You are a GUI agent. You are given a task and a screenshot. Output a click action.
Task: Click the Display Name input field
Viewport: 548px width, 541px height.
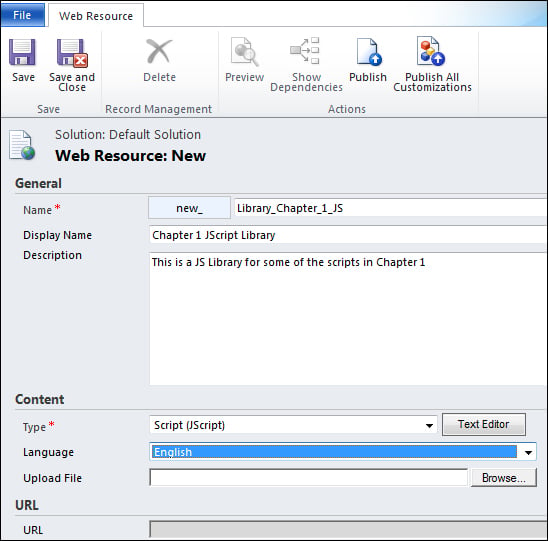348,235
